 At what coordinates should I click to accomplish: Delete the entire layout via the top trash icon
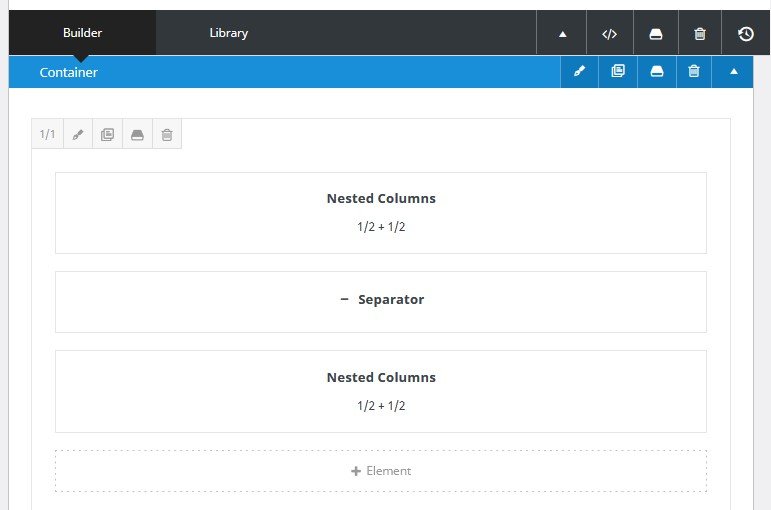click(700, 33)
